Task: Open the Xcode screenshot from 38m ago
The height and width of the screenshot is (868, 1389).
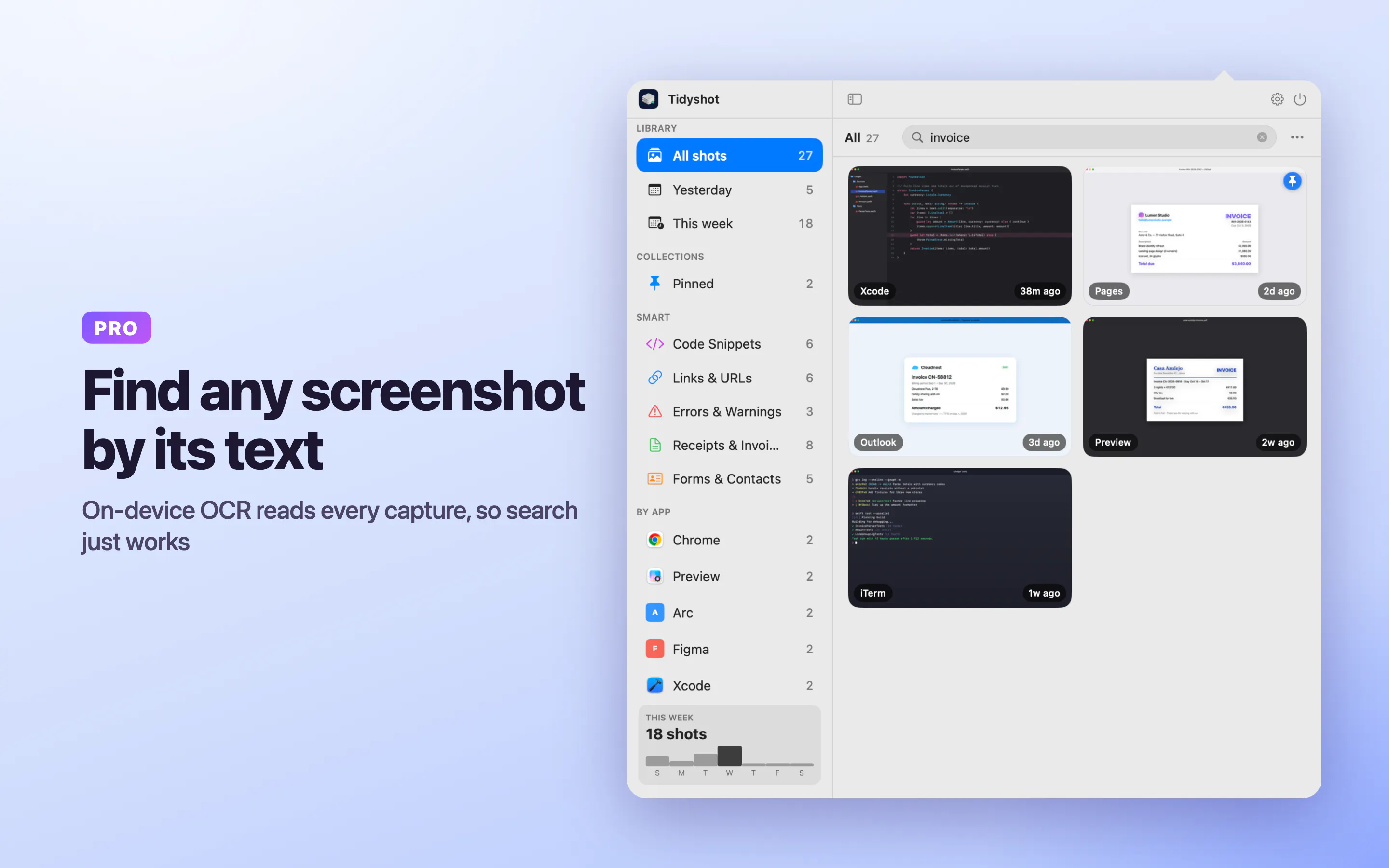Action: point(960,236)
